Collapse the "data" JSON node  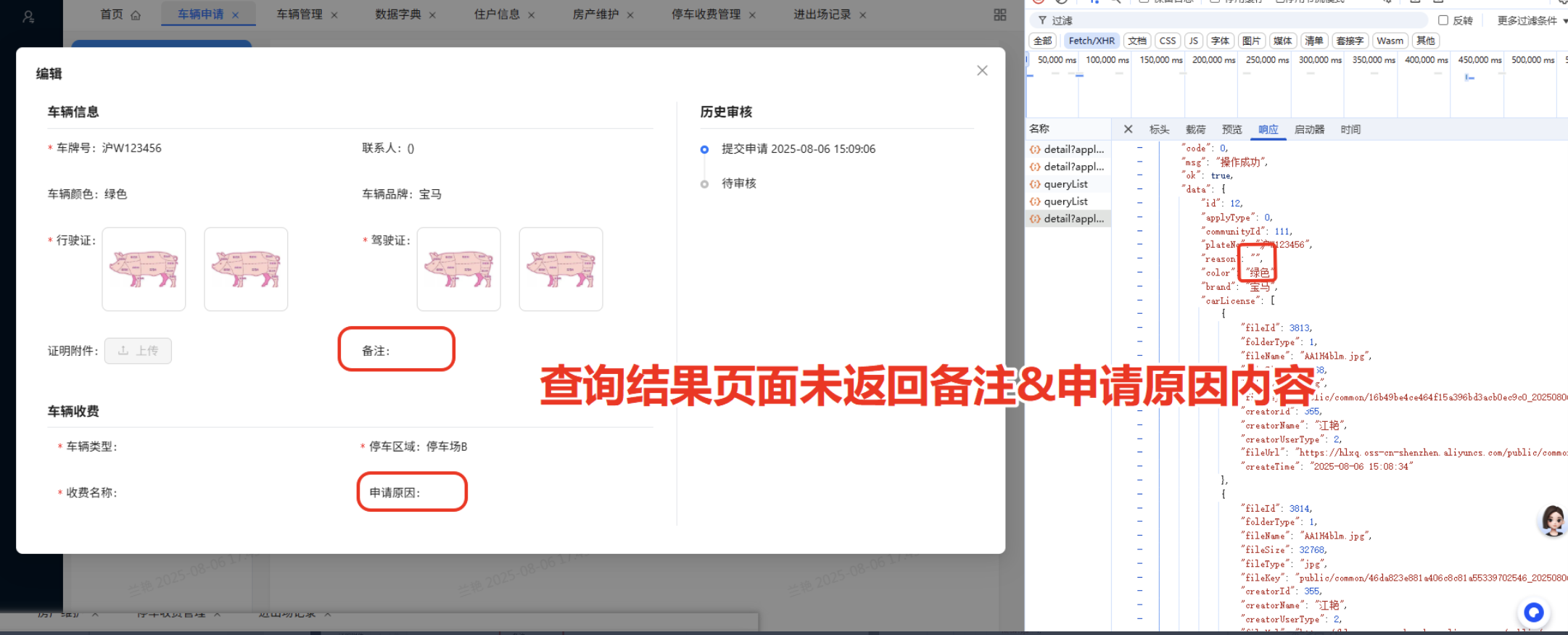click(1140, 189)
